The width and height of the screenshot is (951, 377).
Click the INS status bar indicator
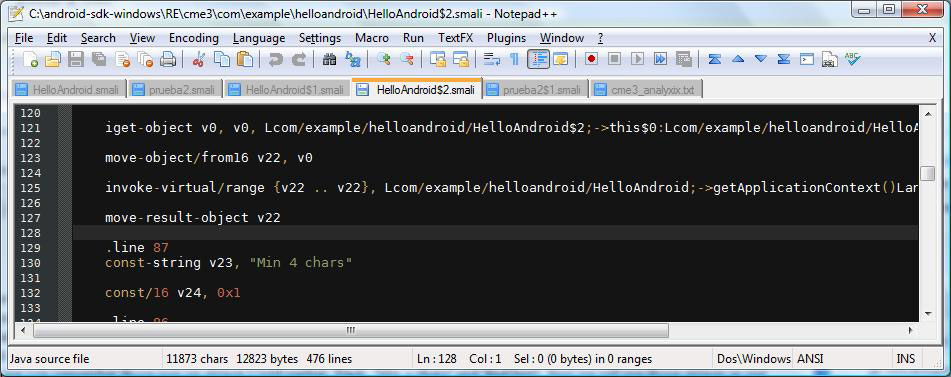tap(906, 359)
